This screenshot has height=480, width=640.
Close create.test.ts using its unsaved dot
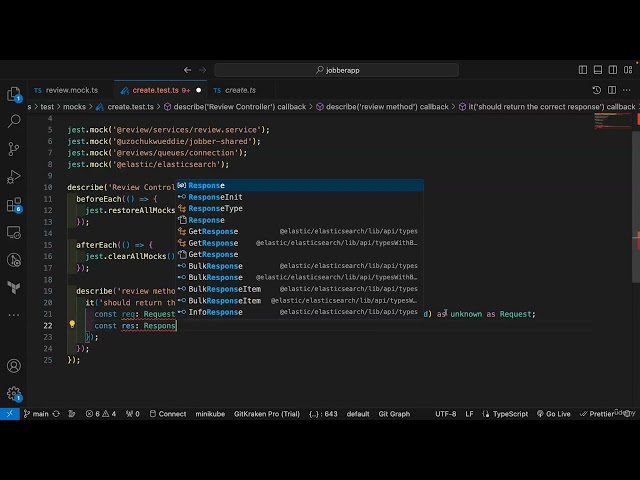coord(199,90)
